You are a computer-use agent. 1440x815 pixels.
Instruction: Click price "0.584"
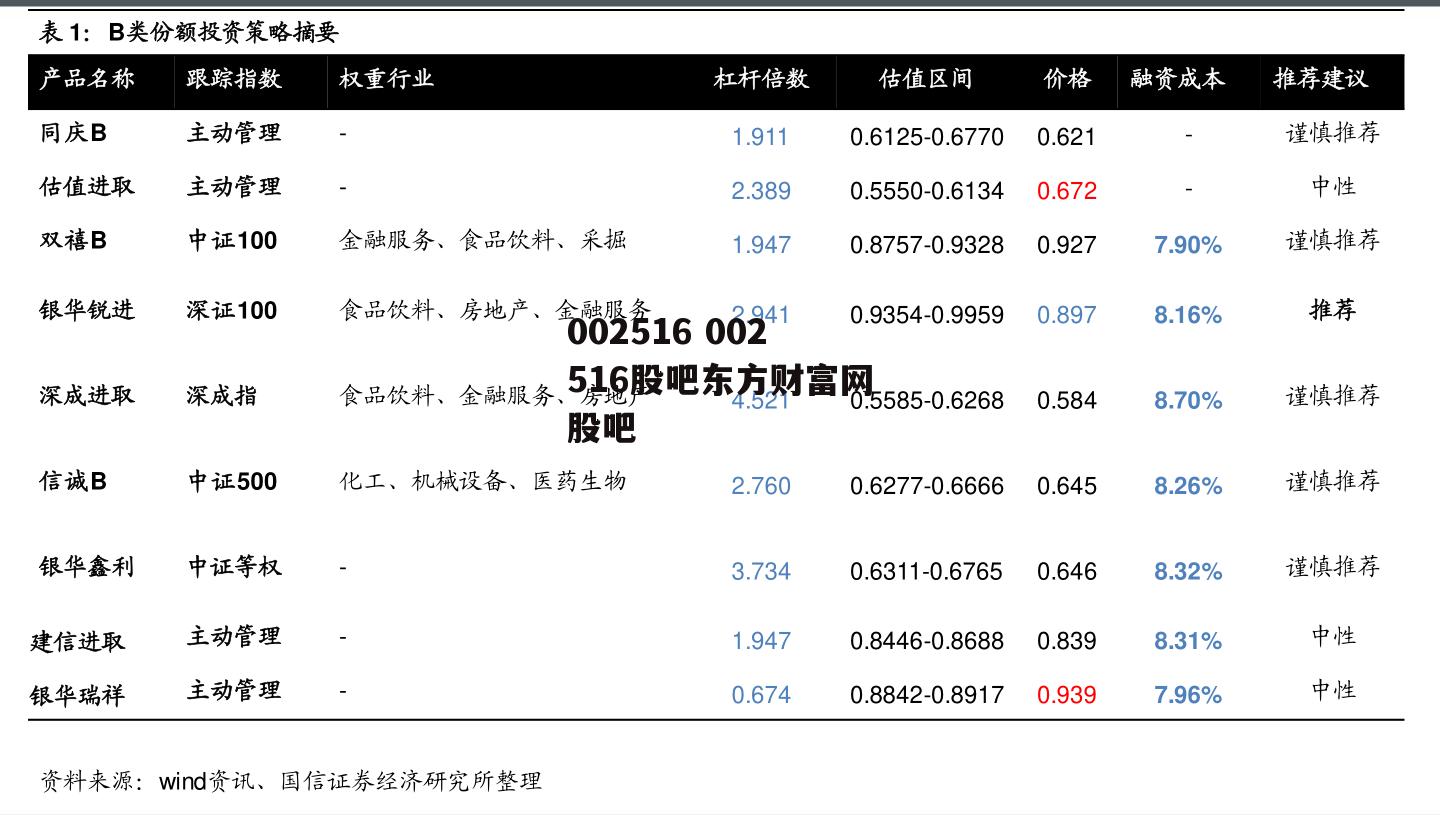click(x=1067, y=400)
